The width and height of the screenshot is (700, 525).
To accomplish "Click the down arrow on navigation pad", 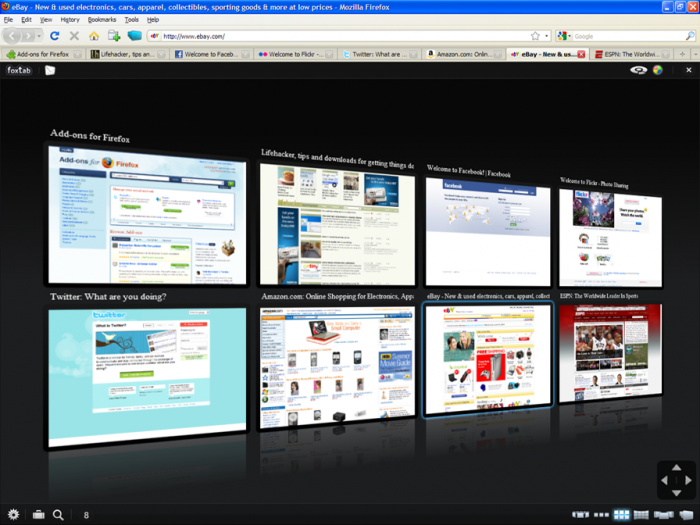I will 676,493.
